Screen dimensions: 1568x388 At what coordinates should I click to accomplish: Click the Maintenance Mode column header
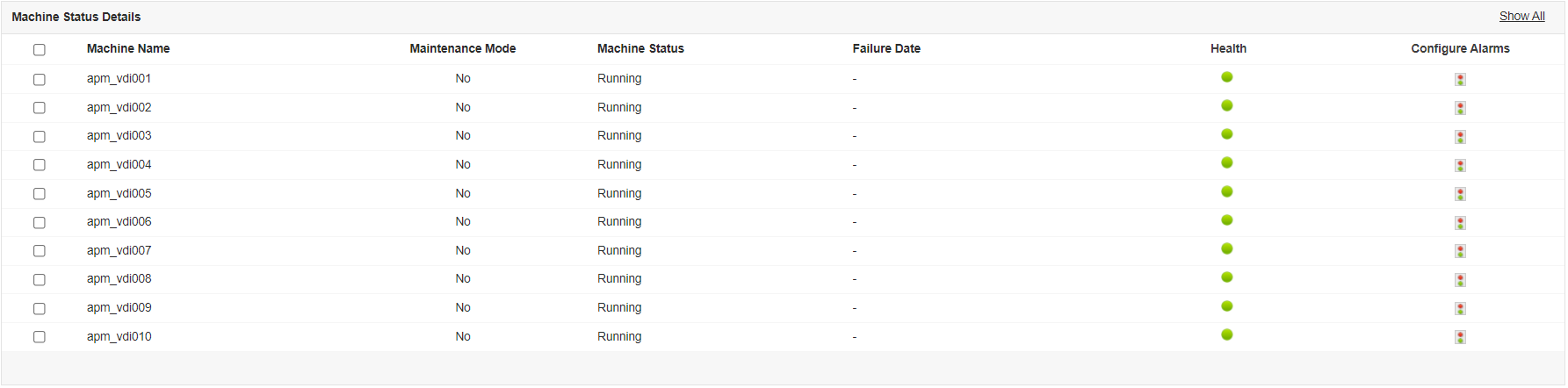point(463,48)
